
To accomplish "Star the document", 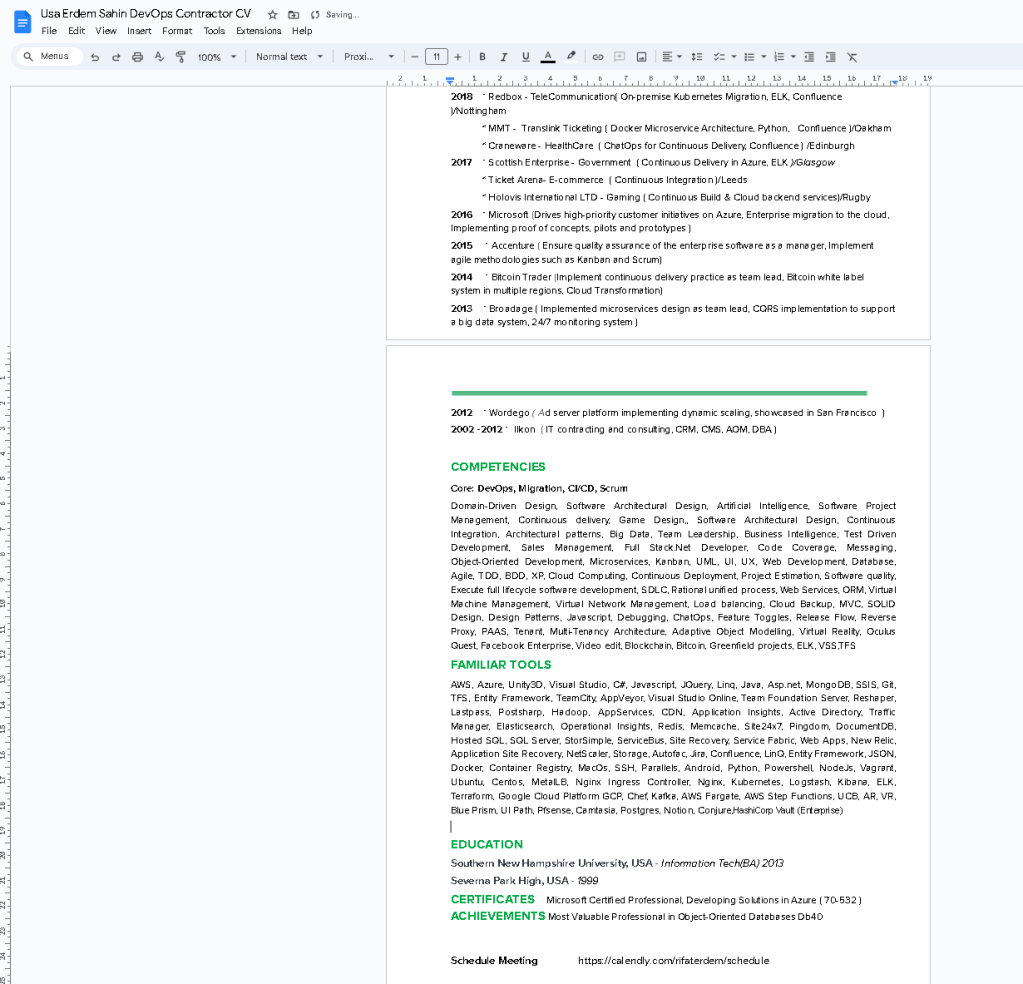I will pyautogui.click(x=273, y=14).
